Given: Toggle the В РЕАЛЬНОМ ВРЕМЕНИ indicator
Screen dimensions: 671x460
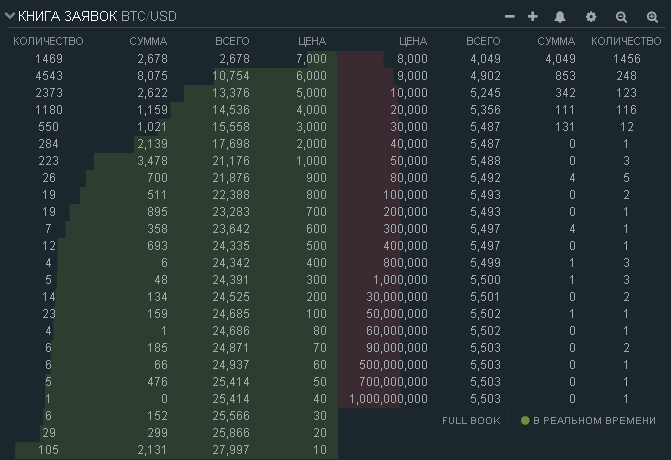Looking at the screenshot, I should tap(588, 421).
